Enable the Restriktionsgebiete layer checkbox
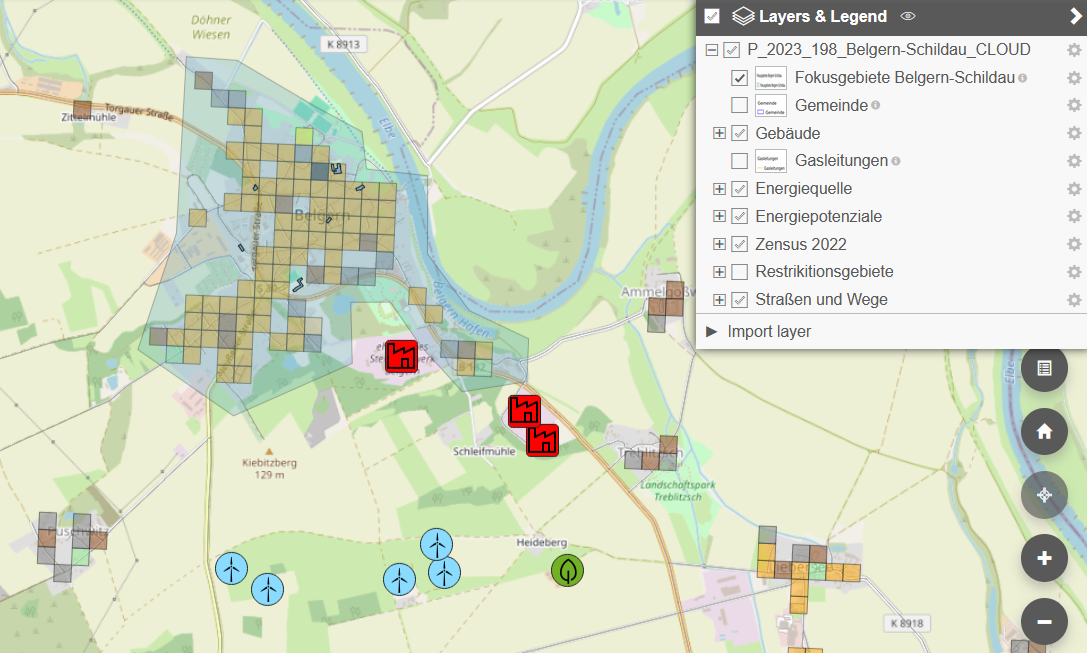The height and width of the screenshot is (653, 1087). point(740,272)
